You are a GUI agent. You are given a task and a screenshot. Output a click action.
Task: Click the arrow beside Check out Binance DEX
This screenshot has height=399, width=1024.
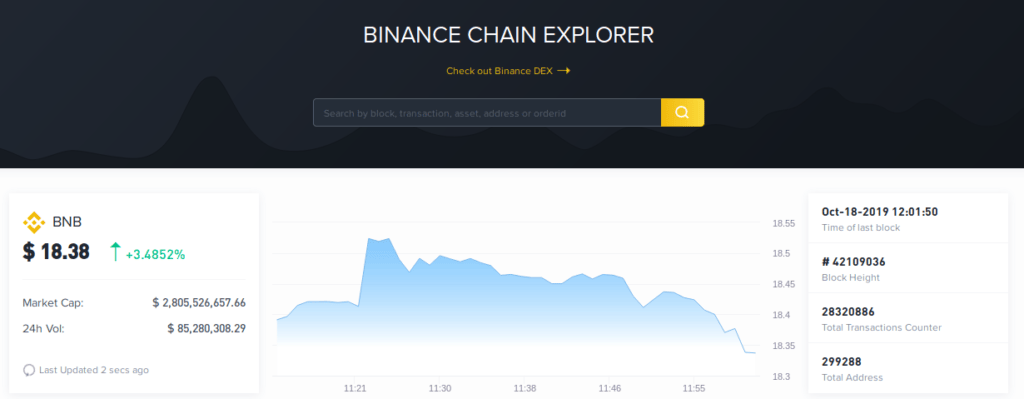point(564,71)
